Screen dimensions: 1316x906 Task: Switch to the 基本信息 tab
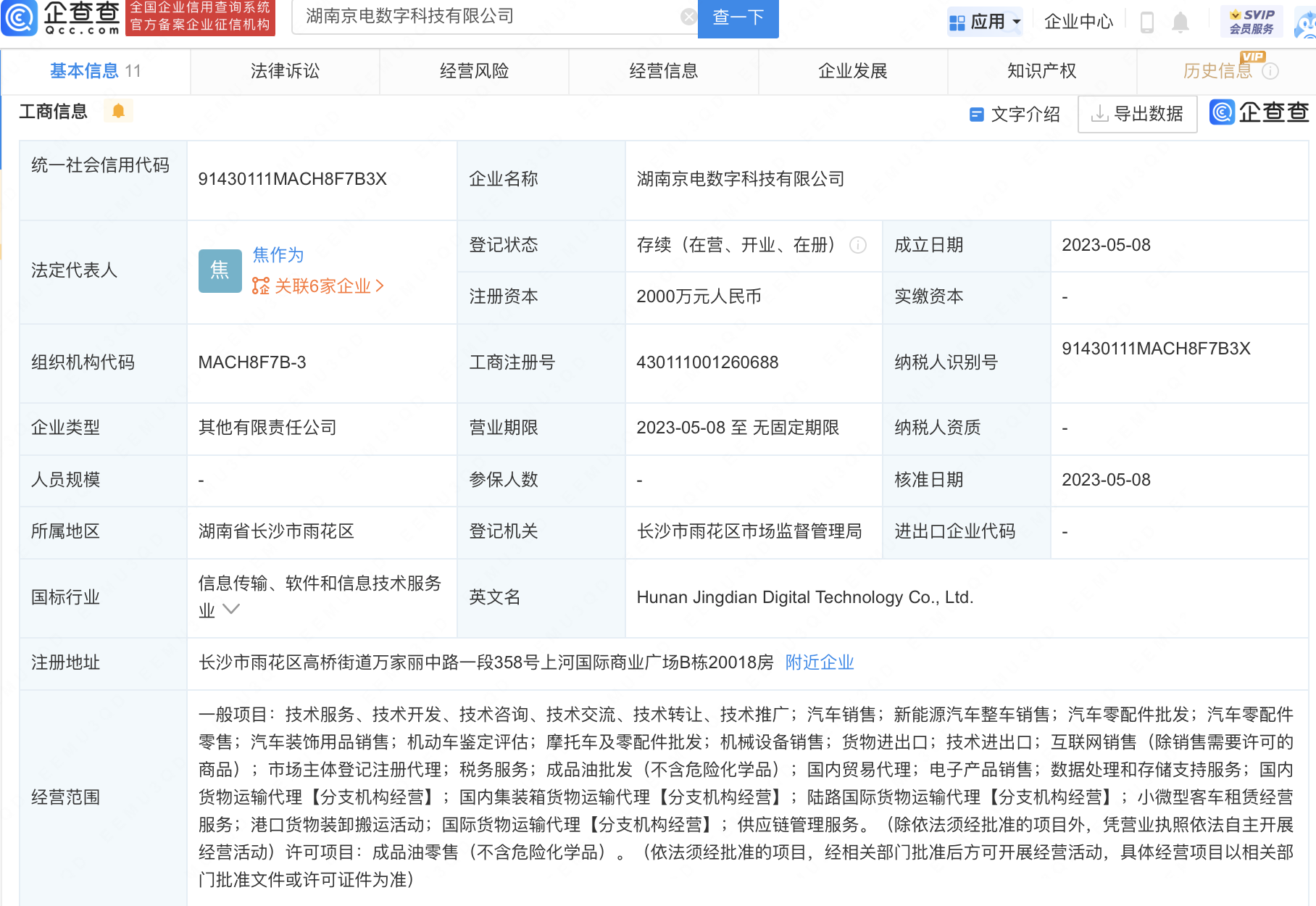click(x=95, y=71)
